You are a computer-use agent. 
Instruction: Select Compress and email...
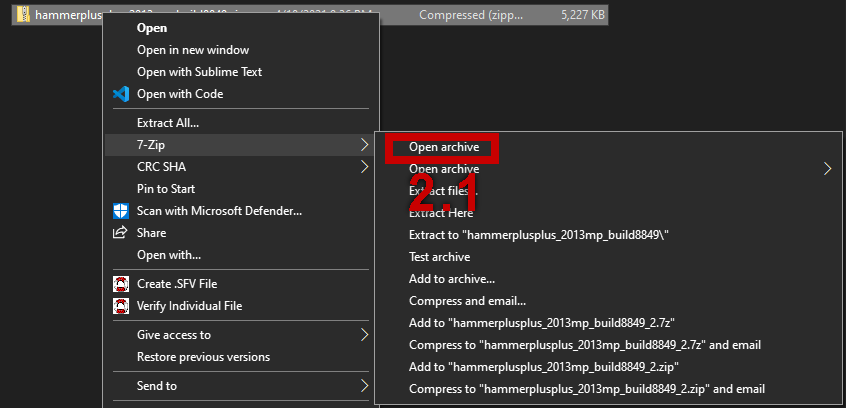point(467,301)
